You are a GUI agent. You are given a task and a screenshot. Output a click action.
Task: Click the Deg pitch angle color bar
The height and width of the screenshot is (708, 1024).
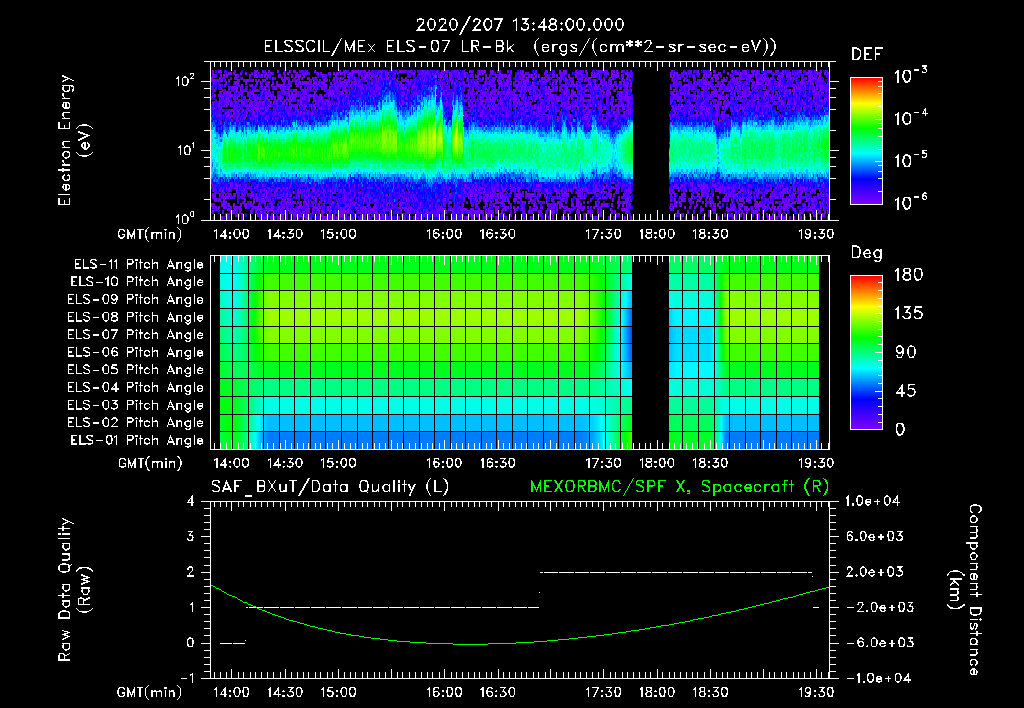pyautogui.click(x=866, y=352)
